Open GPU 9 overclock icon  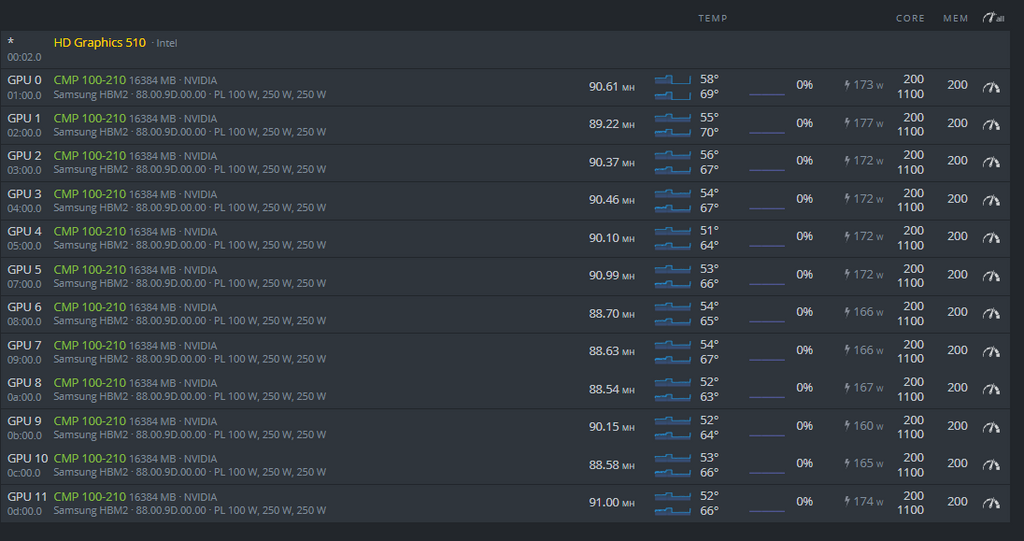[x=991, y=427]
